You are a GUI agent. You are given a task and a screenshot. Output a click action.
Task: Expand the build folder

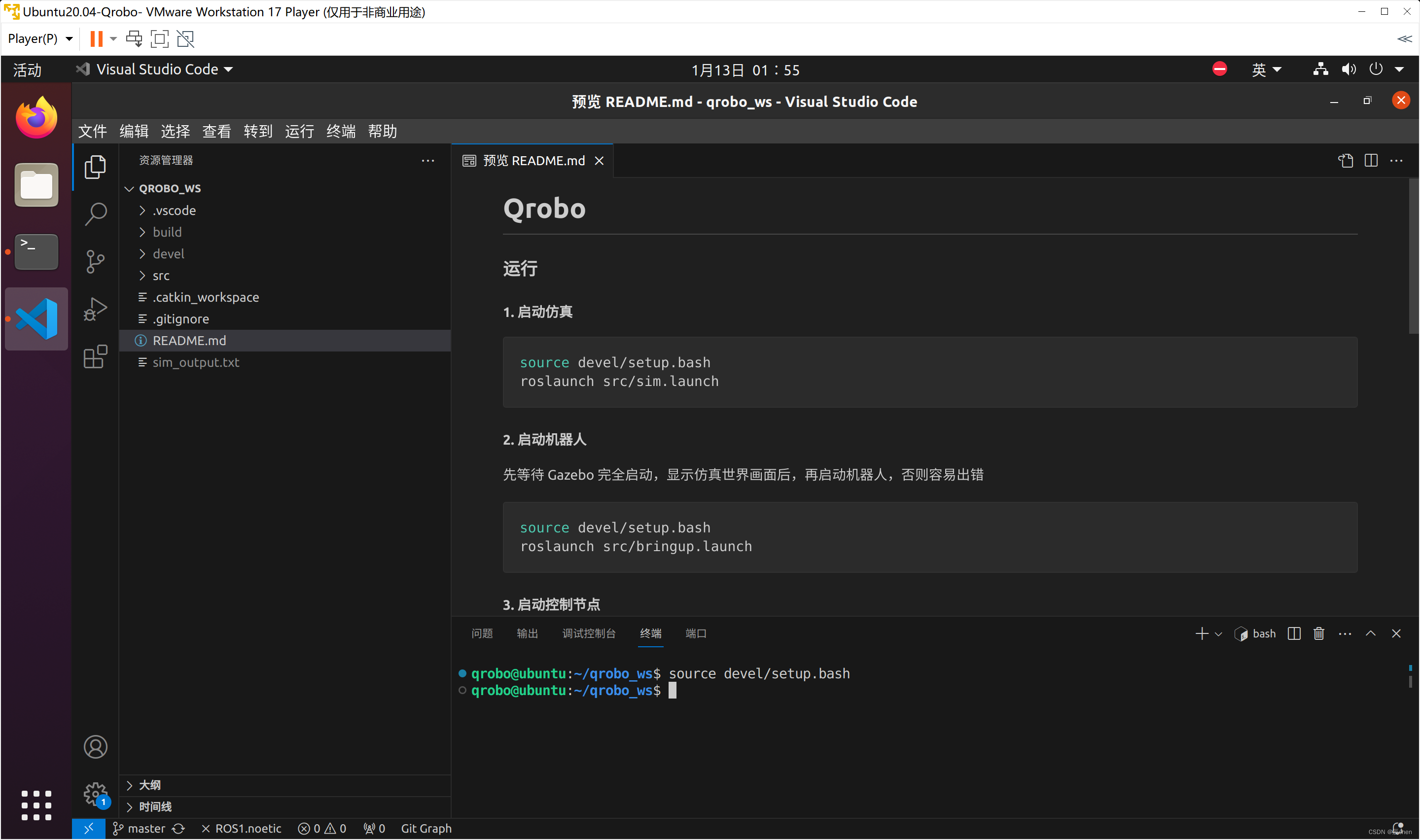(x=285, y=233)
